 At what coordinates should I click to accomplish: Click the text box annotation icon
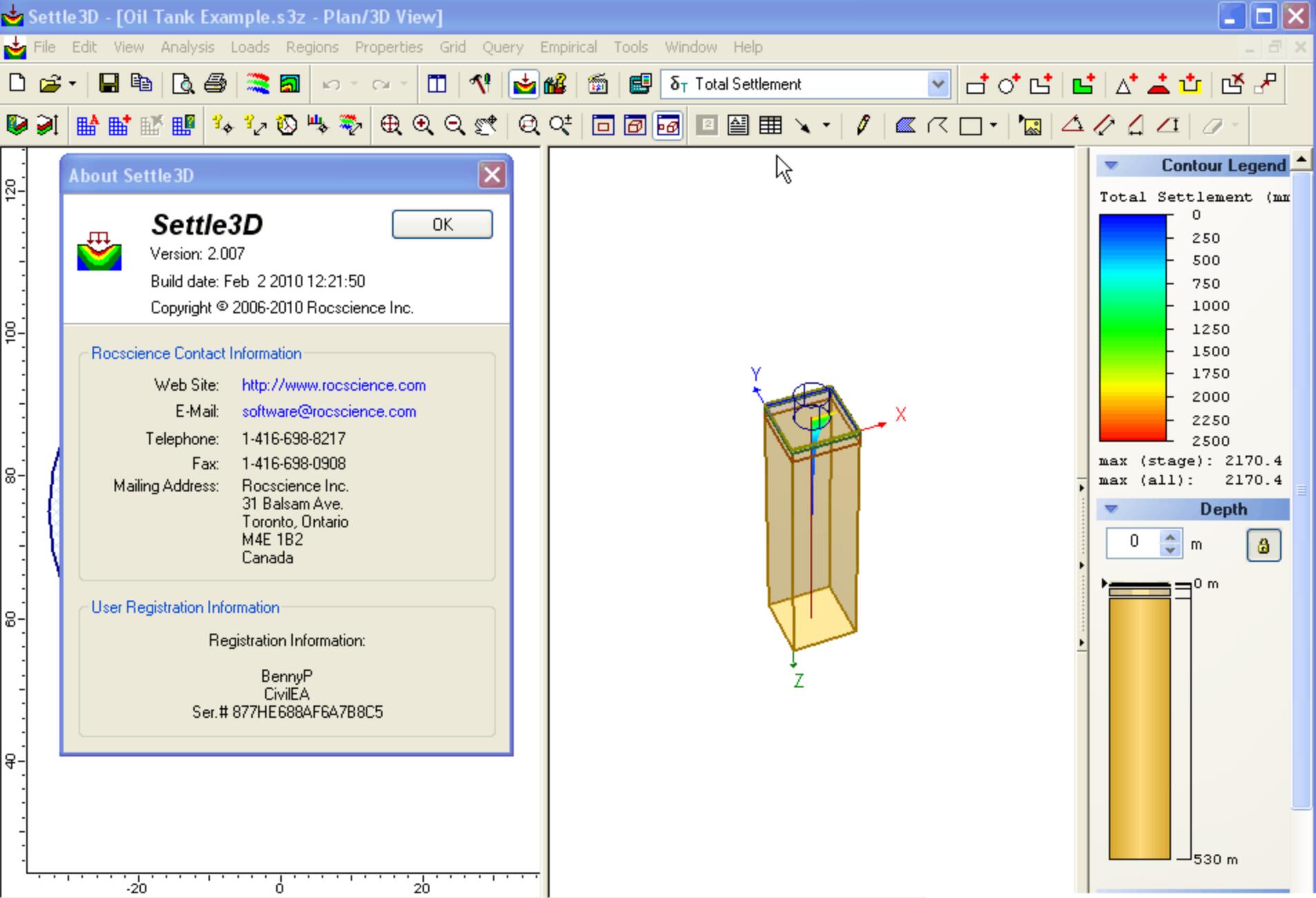point(738,126)
